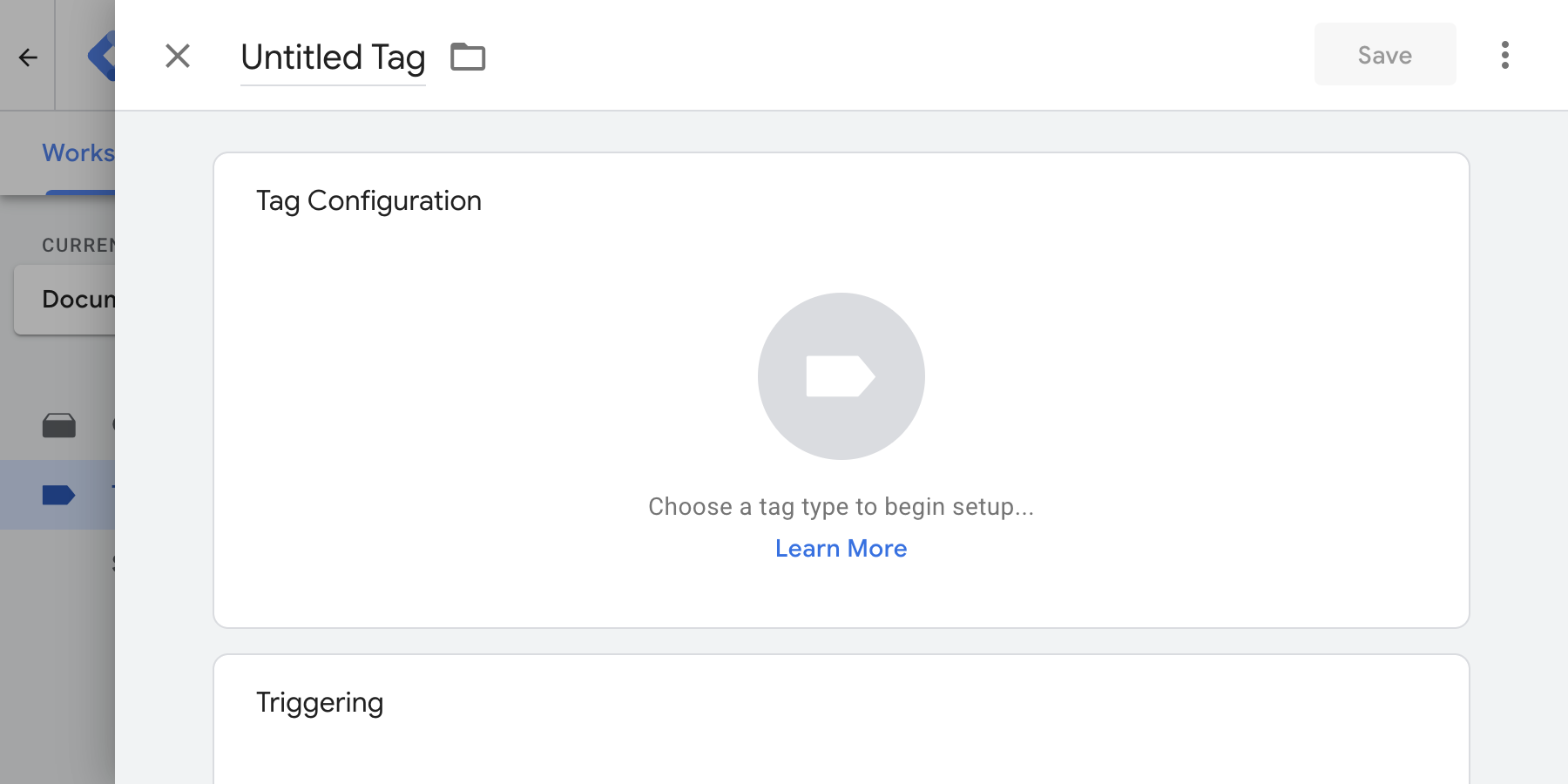The width and height of the screenshot is (1568, 784).
Task: Open the Learn More link
Action: click(x=841, y=548)
